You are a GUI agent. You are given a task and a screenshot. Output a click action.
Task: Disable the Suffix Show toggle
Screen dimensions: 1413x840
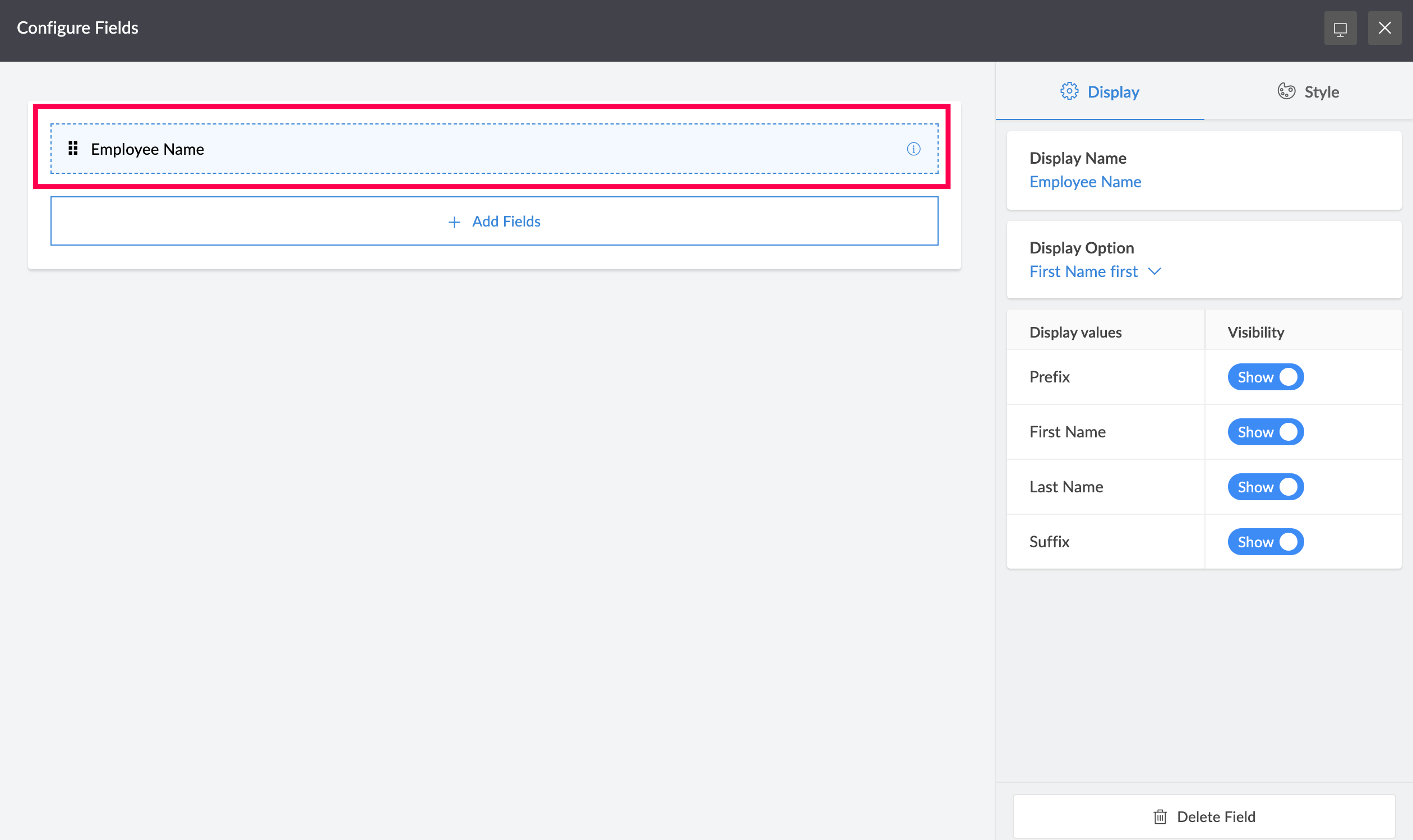pos(1266,542)
